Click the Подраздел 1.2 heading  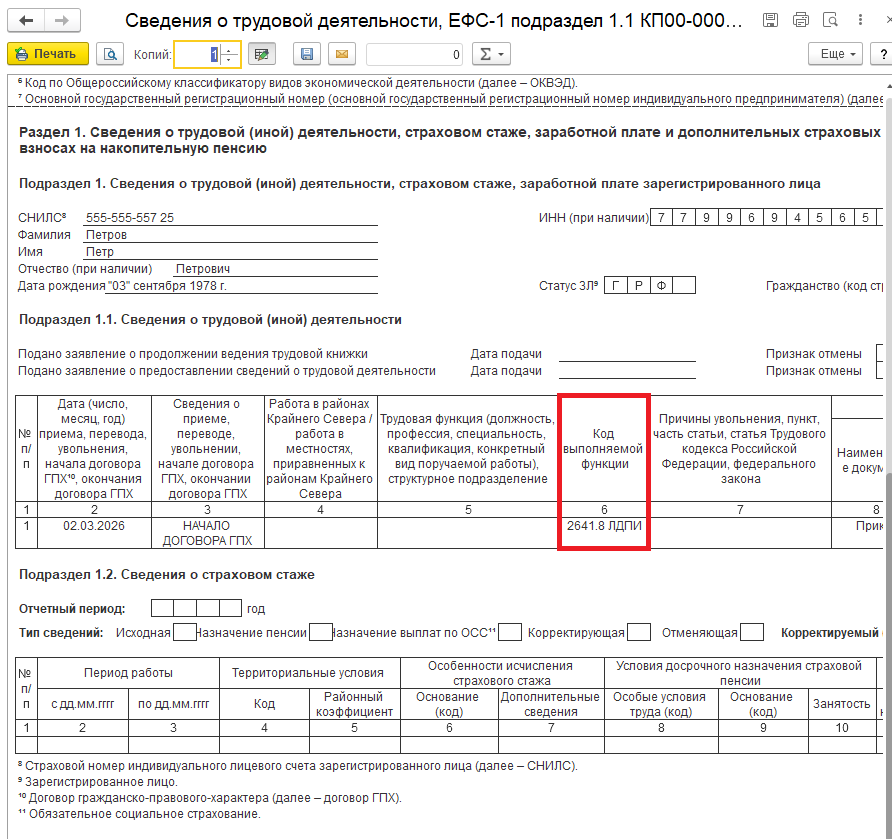[x=167, y=575]
